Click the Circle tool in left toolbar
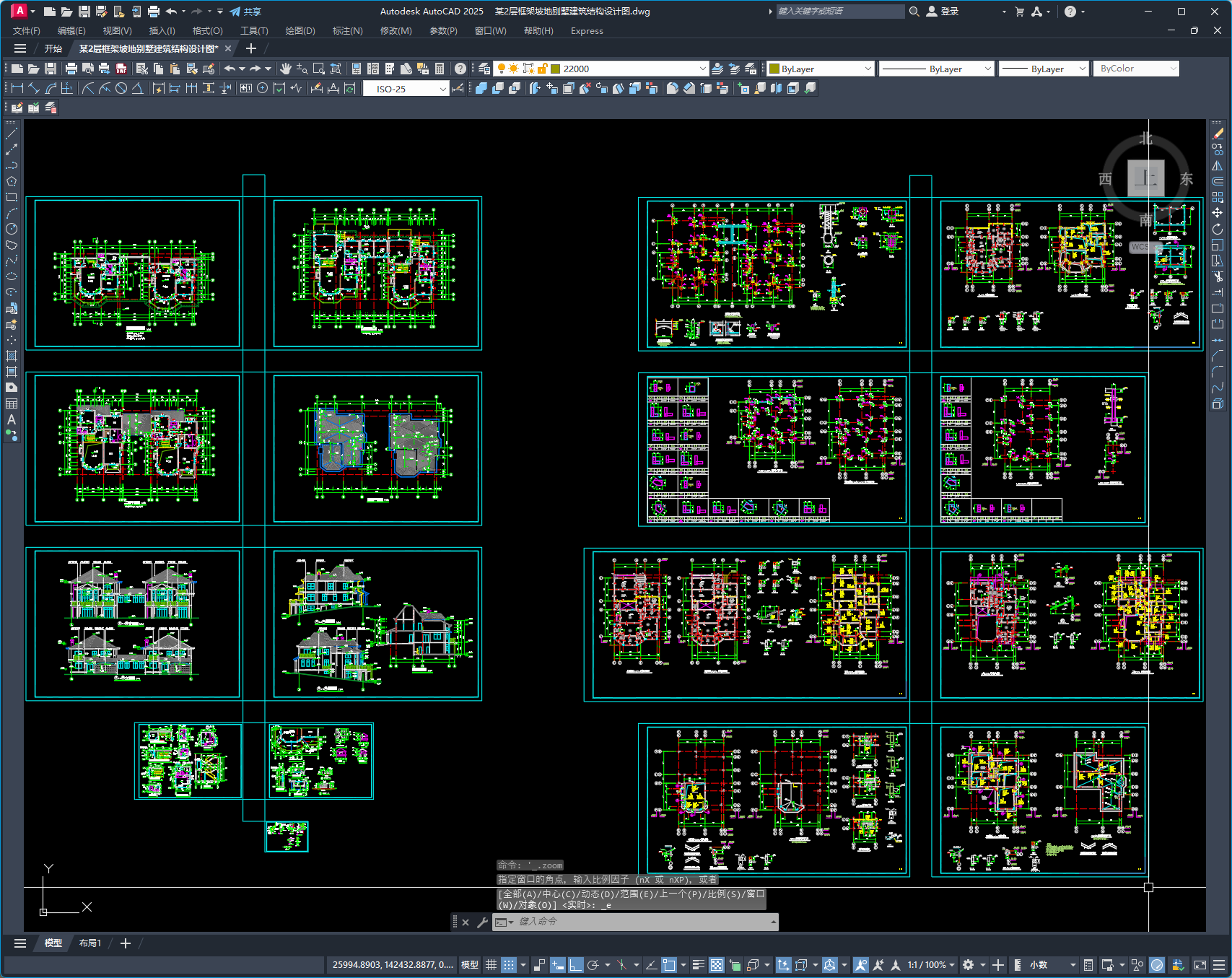1232x978 pixels. click(x=12, y=229)
